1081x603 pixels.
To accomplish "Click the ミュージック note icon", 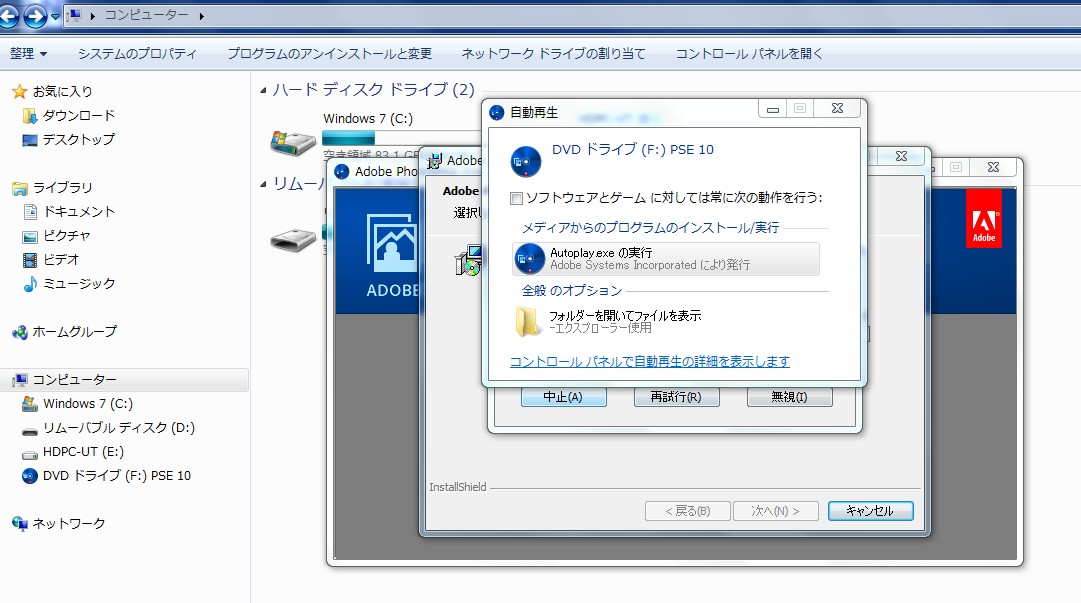I will coord(30,284).
